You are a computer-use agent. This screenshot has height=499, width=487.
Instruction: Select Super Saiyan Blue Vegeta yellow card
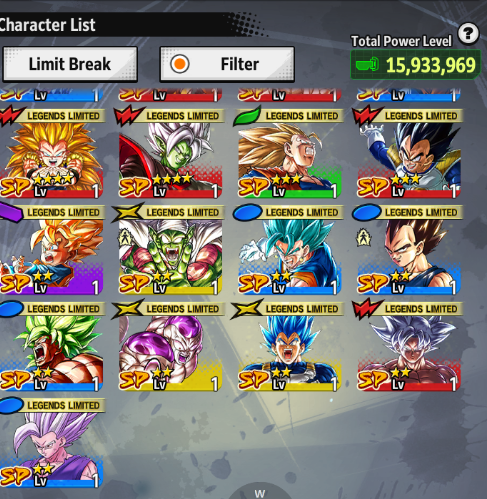tap(289, 346)
